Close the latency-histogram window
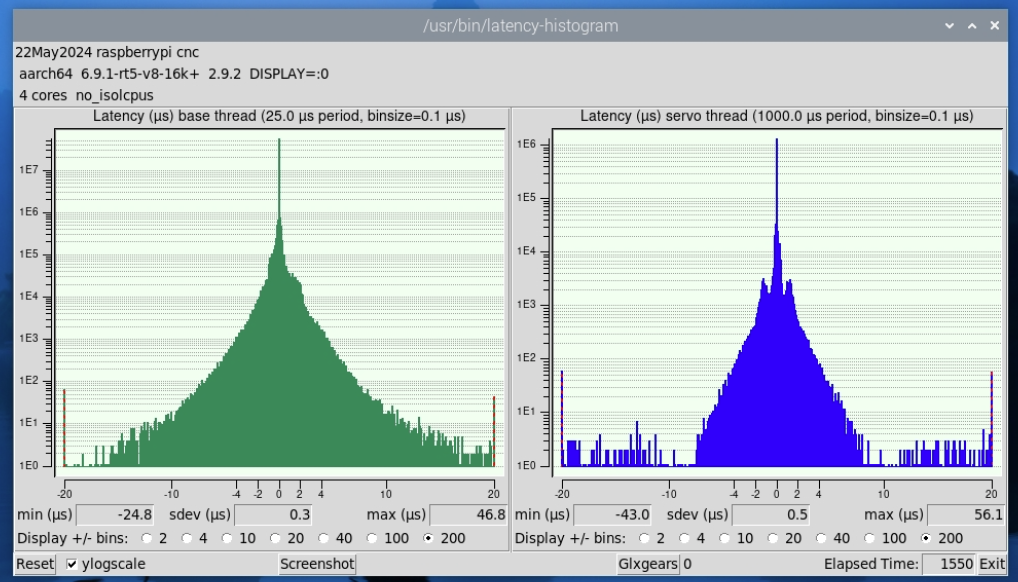The width and height of the screenshot is (1018, 582). (x=995, y=26)
